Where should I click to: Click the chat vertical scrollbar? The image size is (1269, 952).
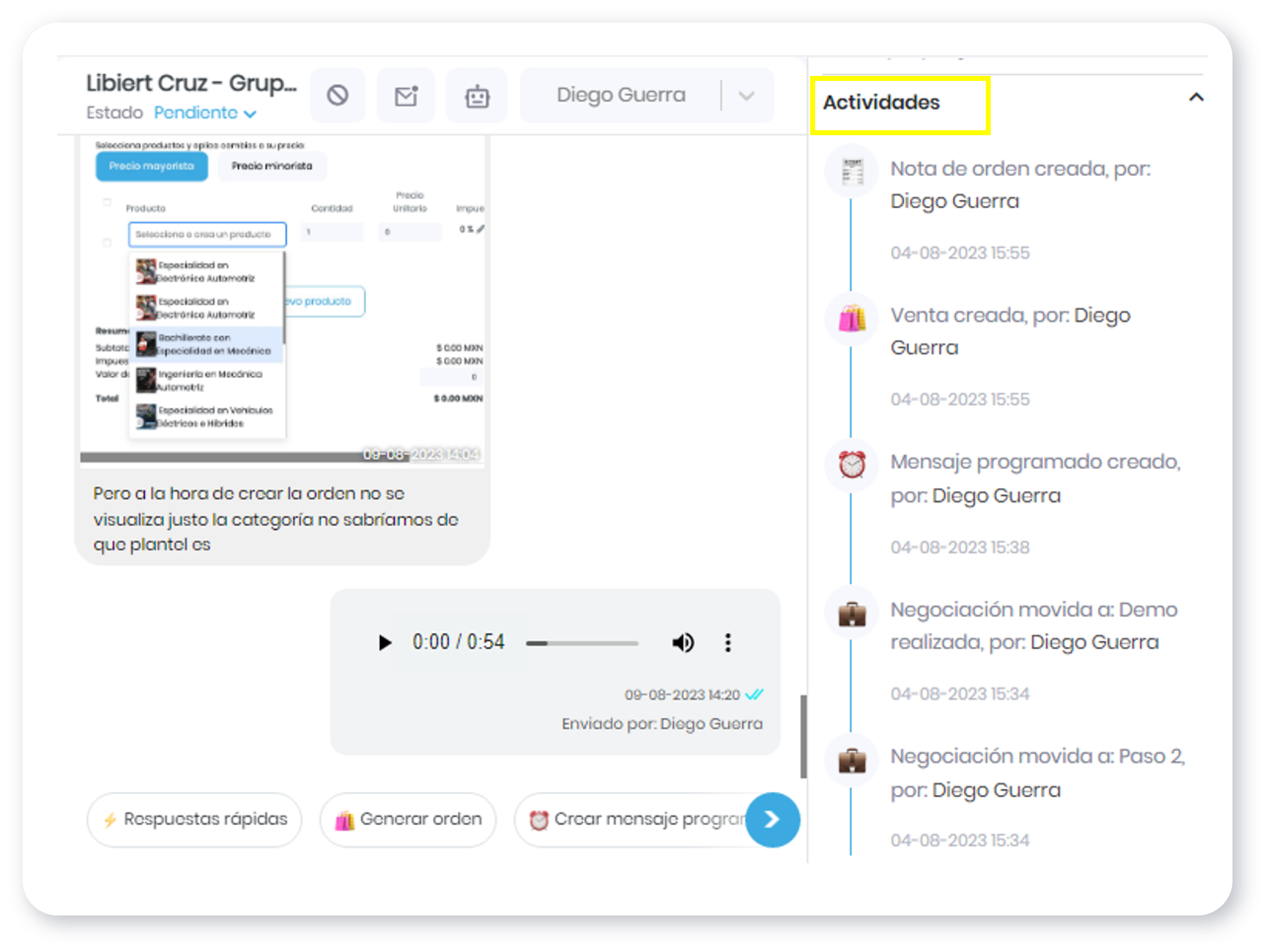pyautogui.click(x=803, y=736)
